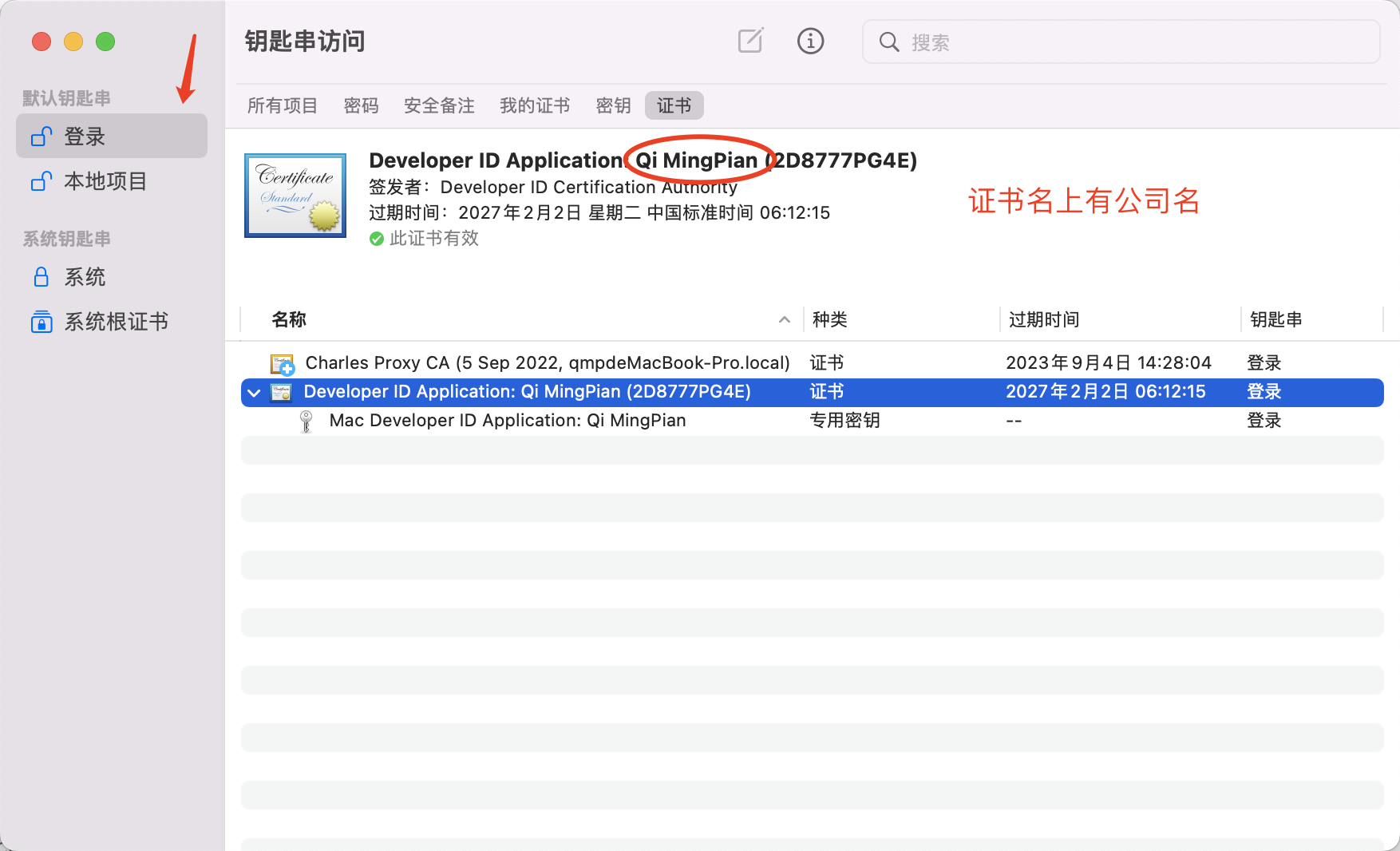This screenshot has width=1400, height=851.
Task: Select the 登录 keychain in sidebar
Action: tap(112, 136)
